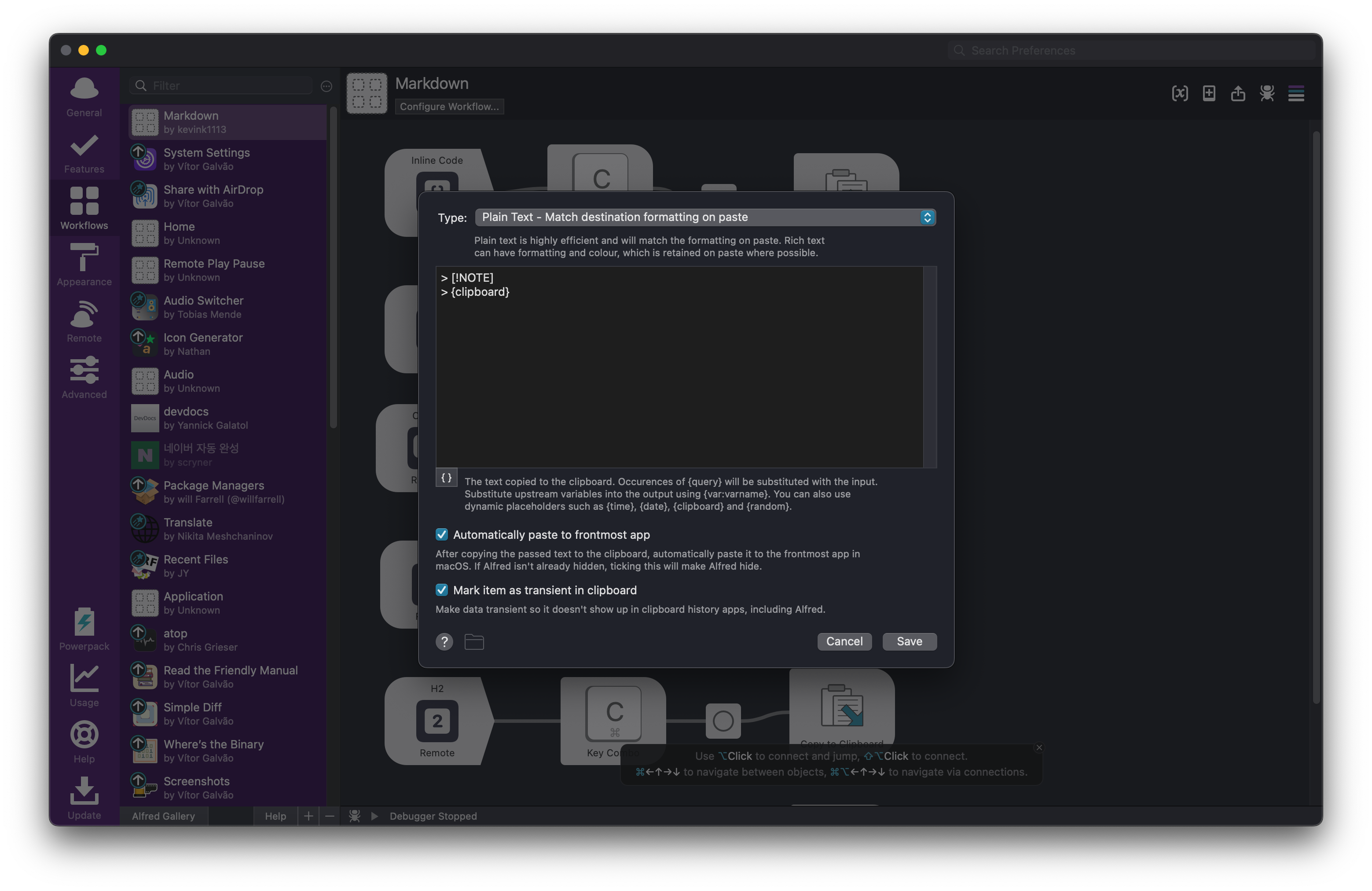The height and width of the screenshot is (891, 1372).
Task: Open the Type dropdown for Plain Text
Action: [705, 217]
